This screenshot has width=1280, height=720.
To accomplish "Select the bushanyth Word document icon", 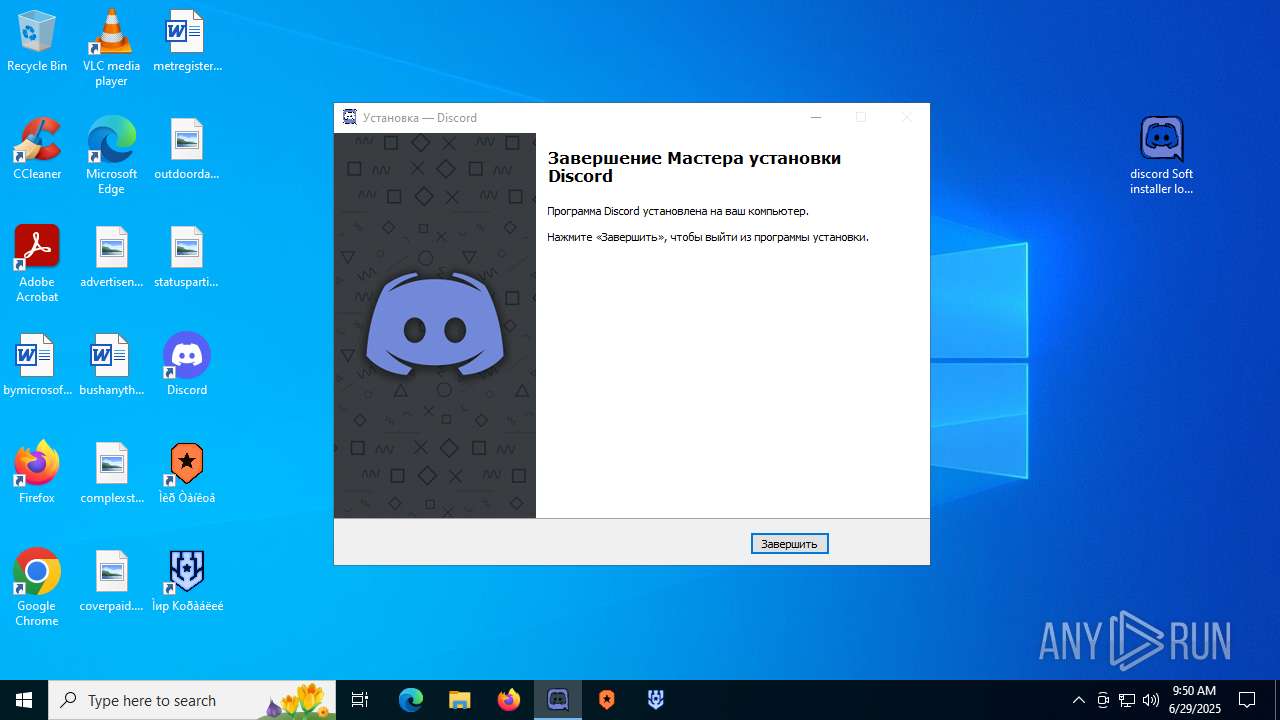I will tap(111, 365).
